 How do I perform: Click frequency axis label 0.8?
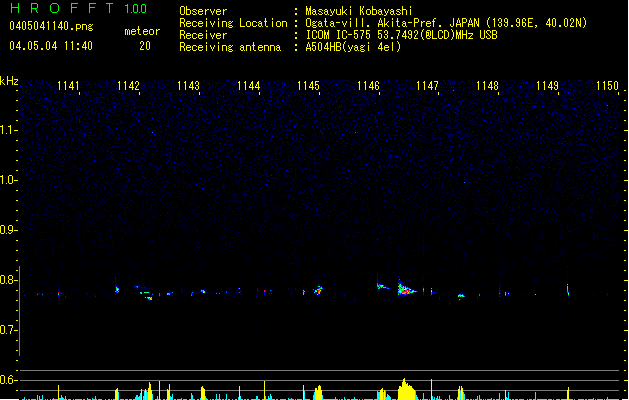click(8, 280)
